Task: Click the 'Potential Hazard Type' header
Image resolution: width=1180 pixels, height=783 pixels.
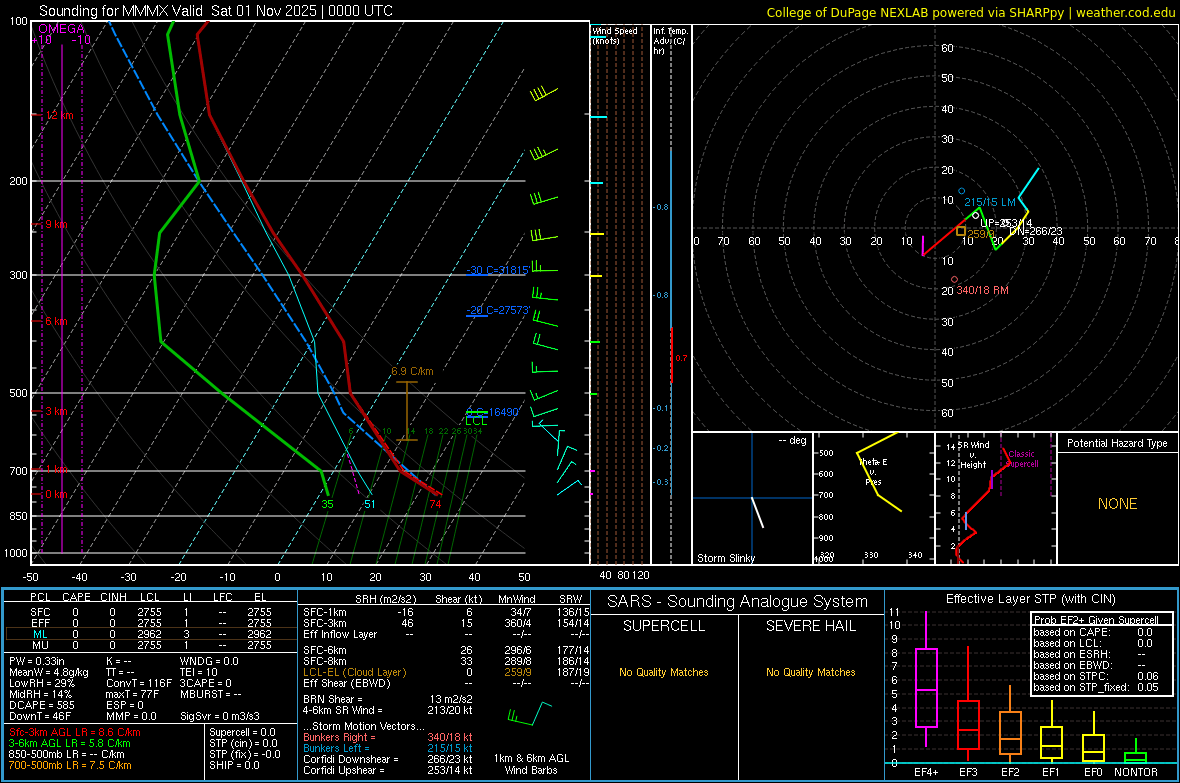Action: point(1117,443)
